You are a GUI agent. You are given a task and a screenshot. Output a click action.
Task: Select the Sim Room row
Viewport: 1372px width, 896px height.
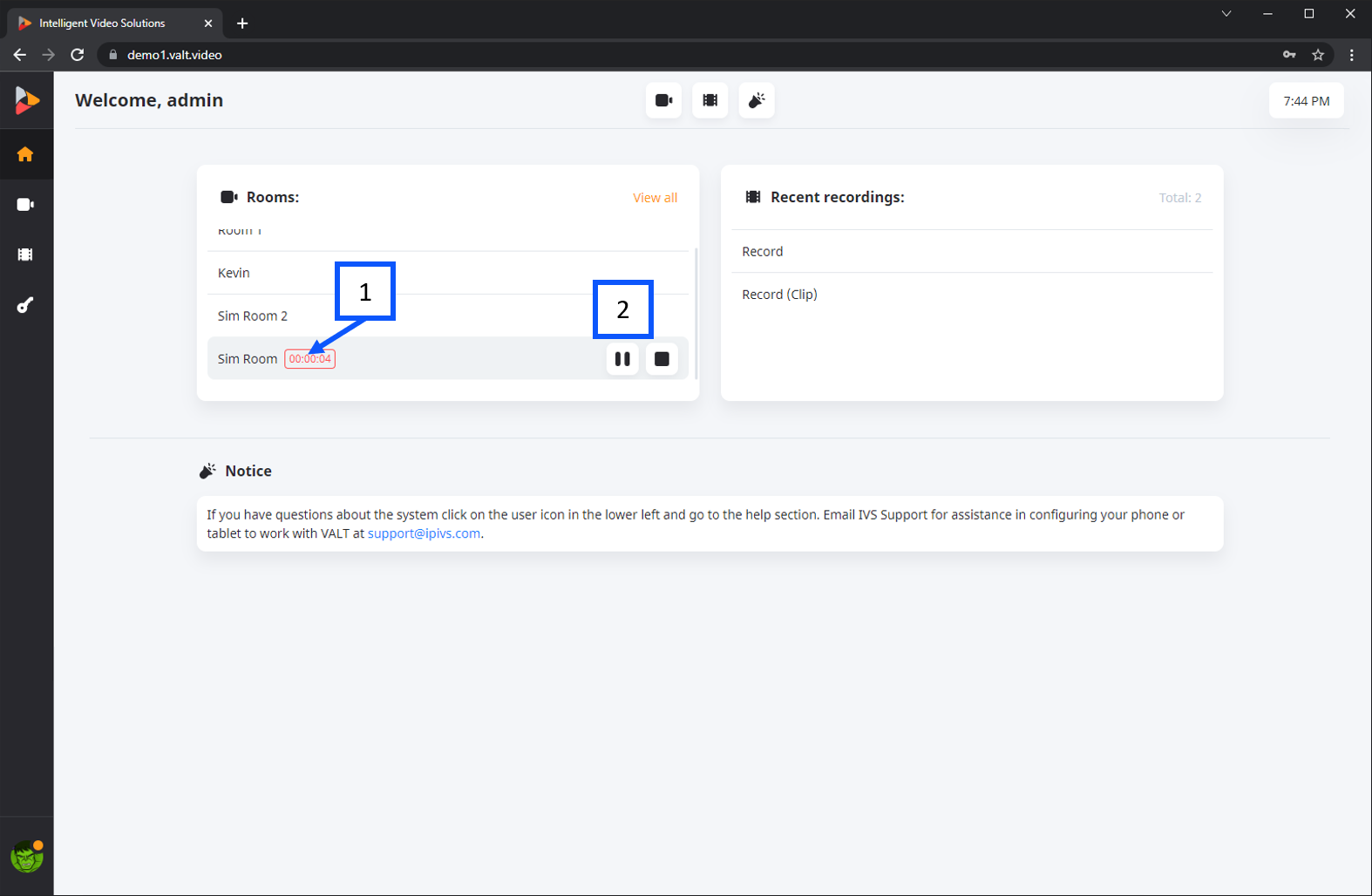click(x=448, y=358)
